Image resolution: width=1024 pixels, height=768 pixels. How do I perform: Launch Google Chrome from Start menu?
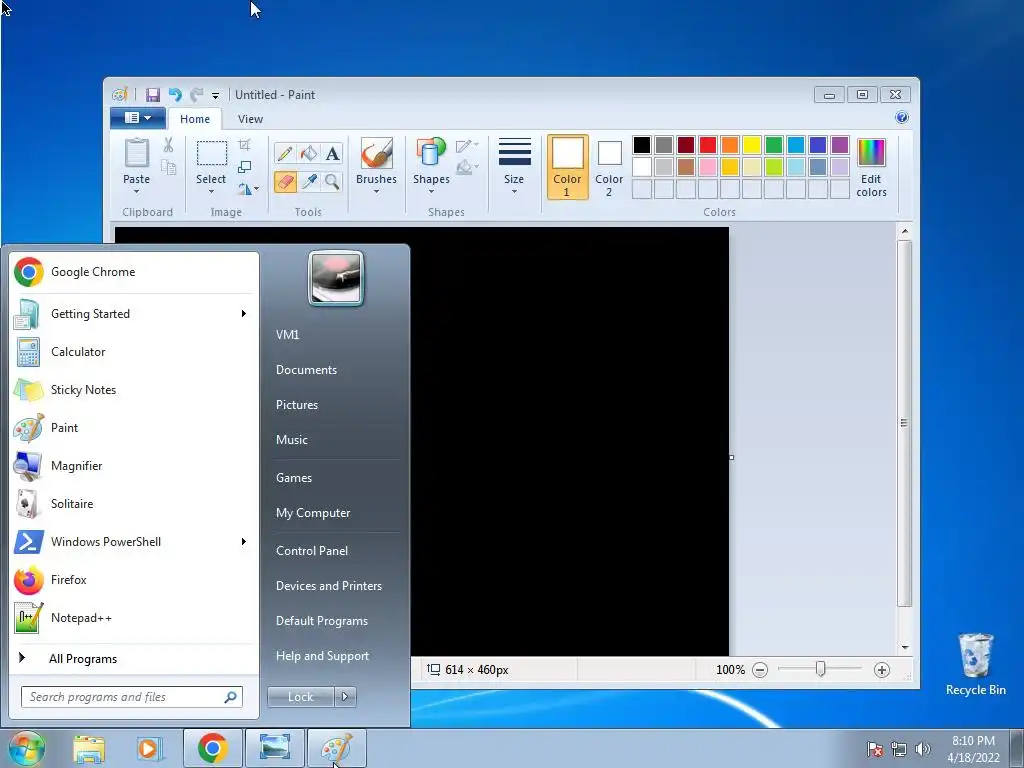click(134, 272)
